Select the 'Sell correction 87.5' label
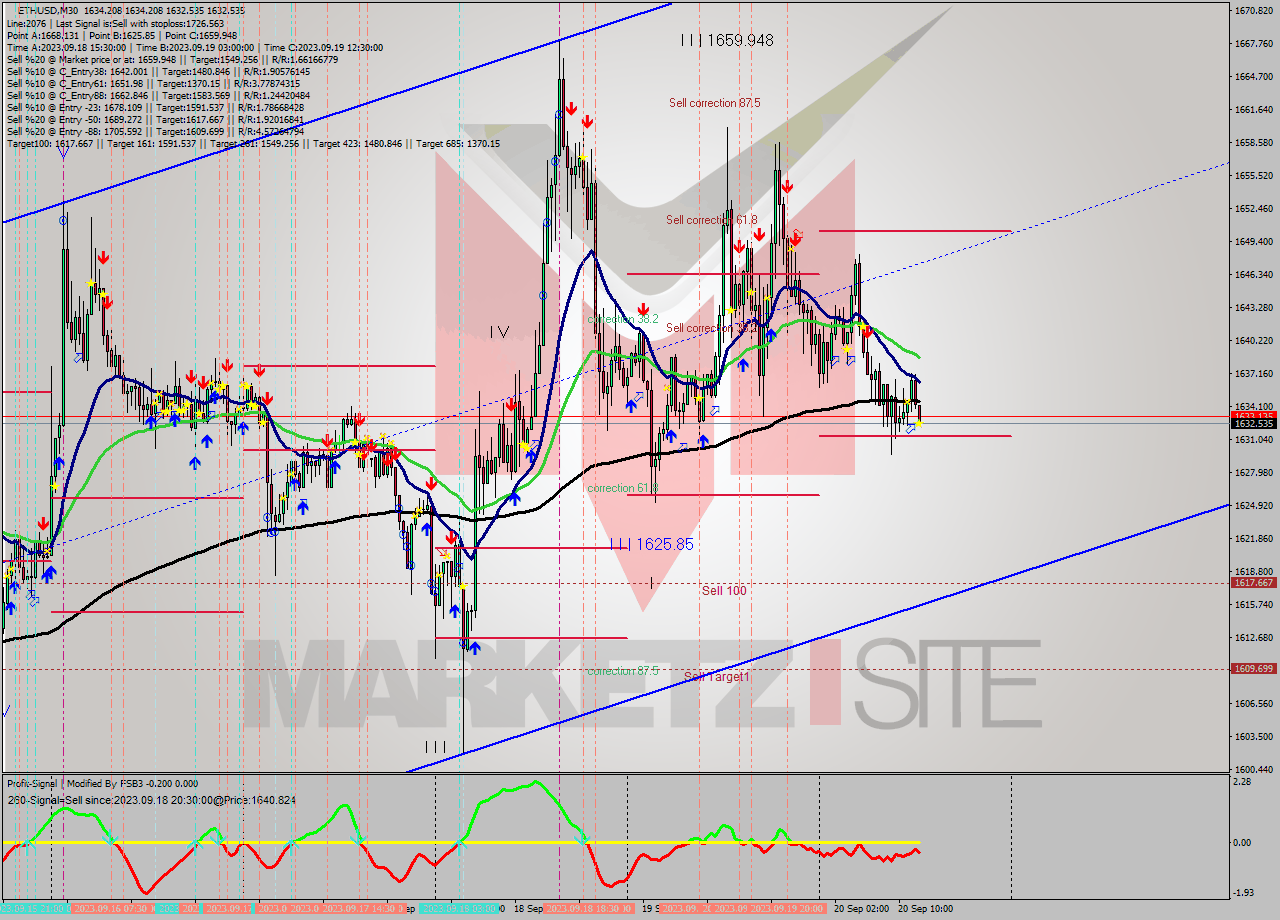Viewport: 1280px width, 920px height. click(x=714, y=103)
